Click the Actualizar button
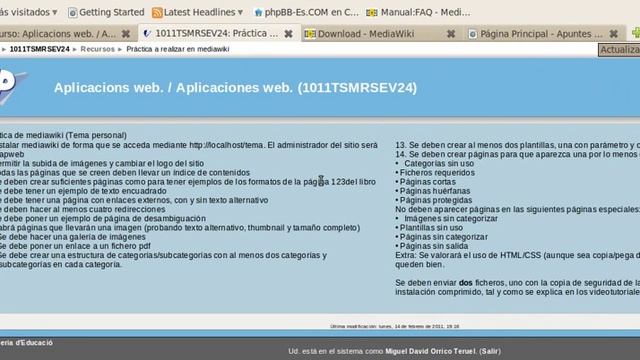Image resolution: width=640 pixels, height=360 pixels. [x=619, y=50]
